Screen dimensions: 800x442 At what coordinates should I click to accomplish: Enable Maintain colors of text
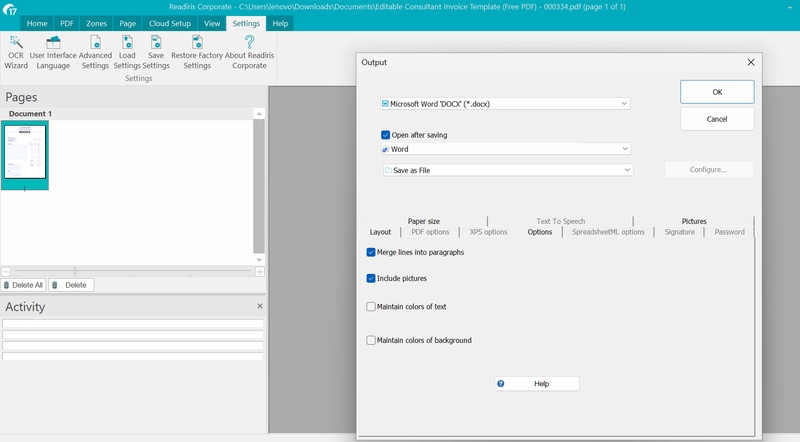click(371, 307)
